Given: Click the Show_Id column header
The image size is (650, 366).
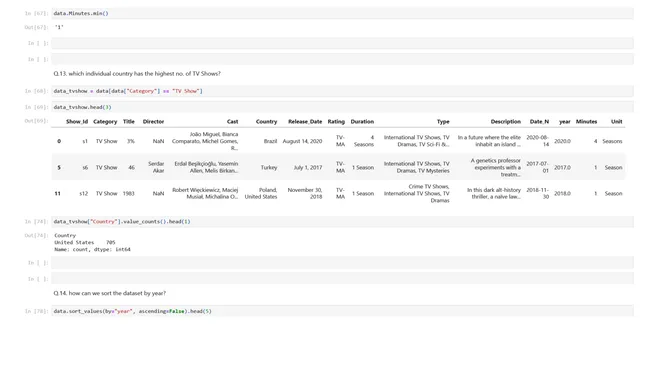Looking at the screenshot, I should 77,121.
